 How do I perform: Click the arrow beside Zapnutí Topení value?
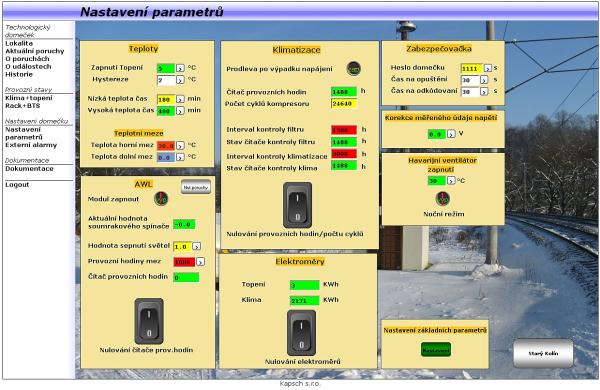[180, 68]
